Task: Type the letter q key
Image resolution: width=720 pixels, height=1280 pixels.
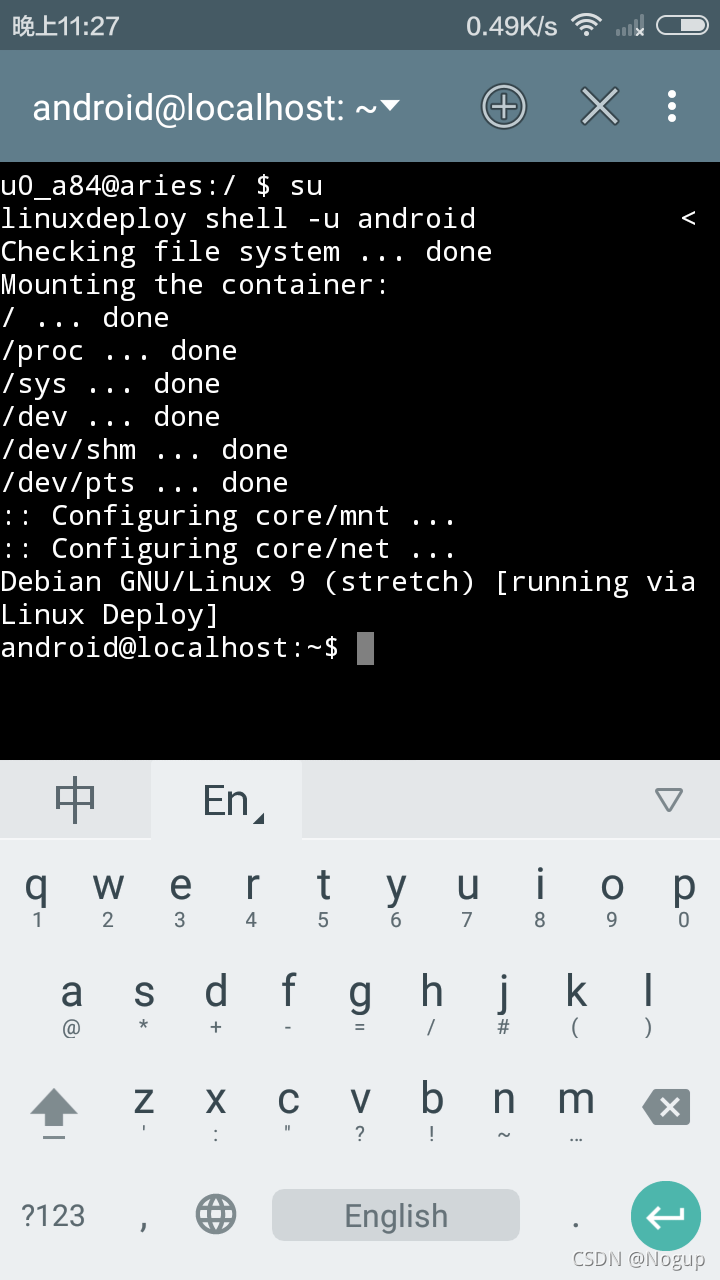Action: coord(36,893)
